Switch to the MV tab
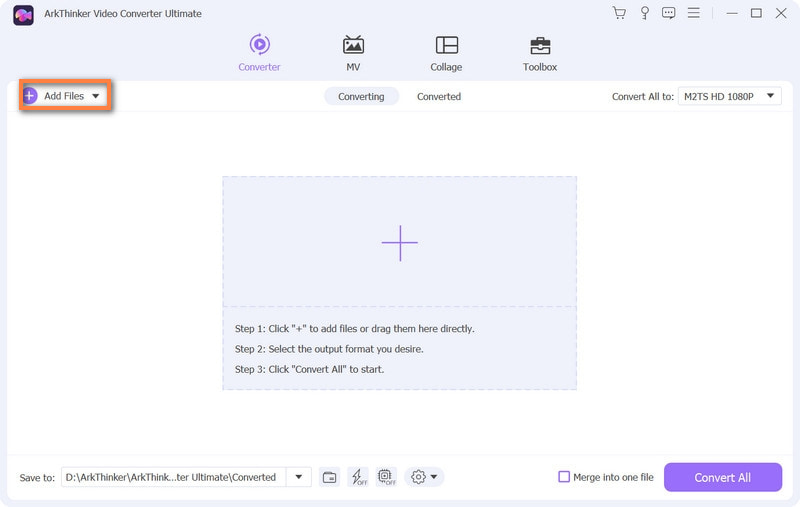Viewport: 800px width, 507px height. coord(353,53)
